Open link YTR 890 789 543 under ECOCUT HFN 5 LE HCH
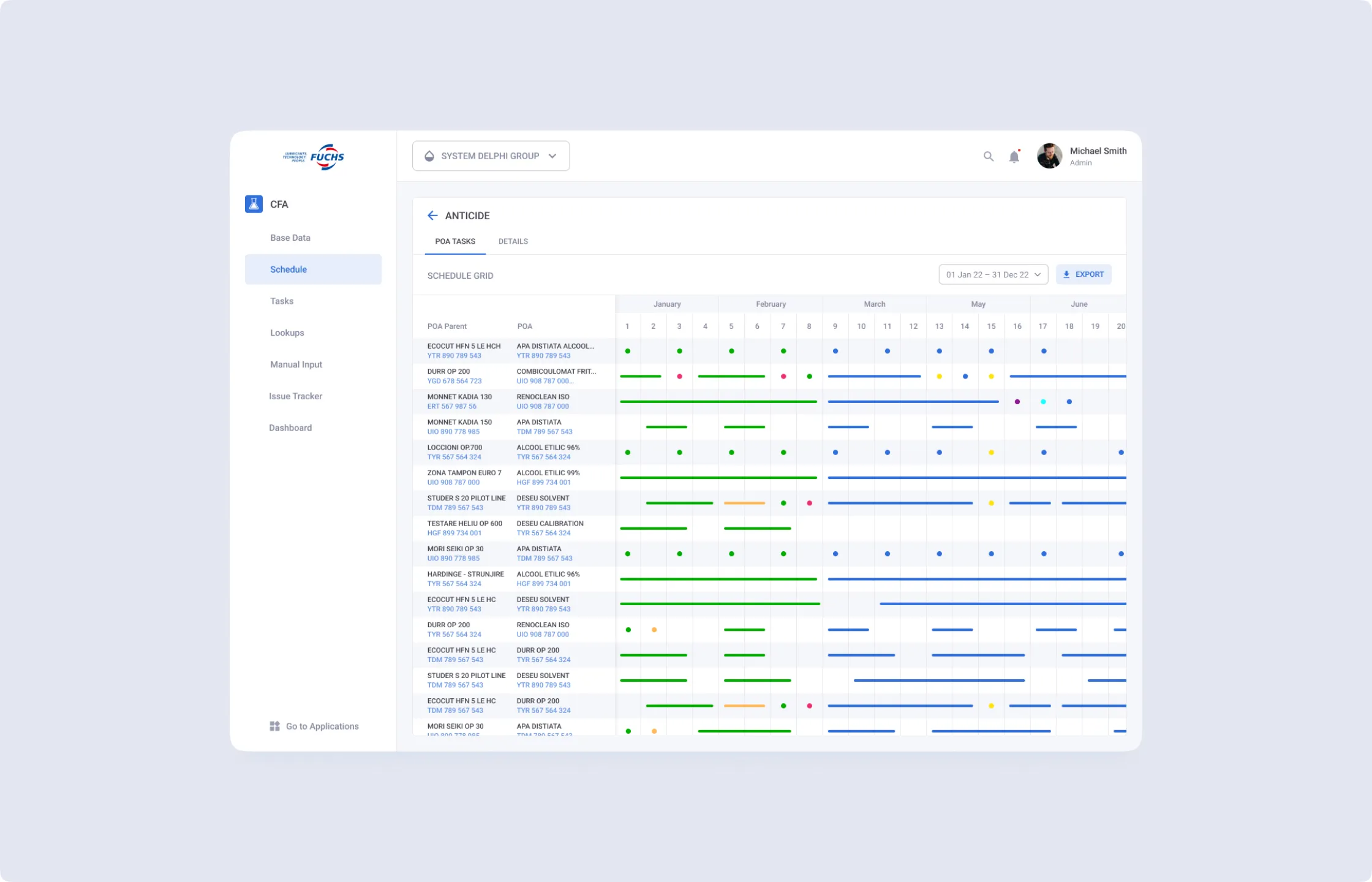Screen dimensions: 1372x882 pos(454,355)
